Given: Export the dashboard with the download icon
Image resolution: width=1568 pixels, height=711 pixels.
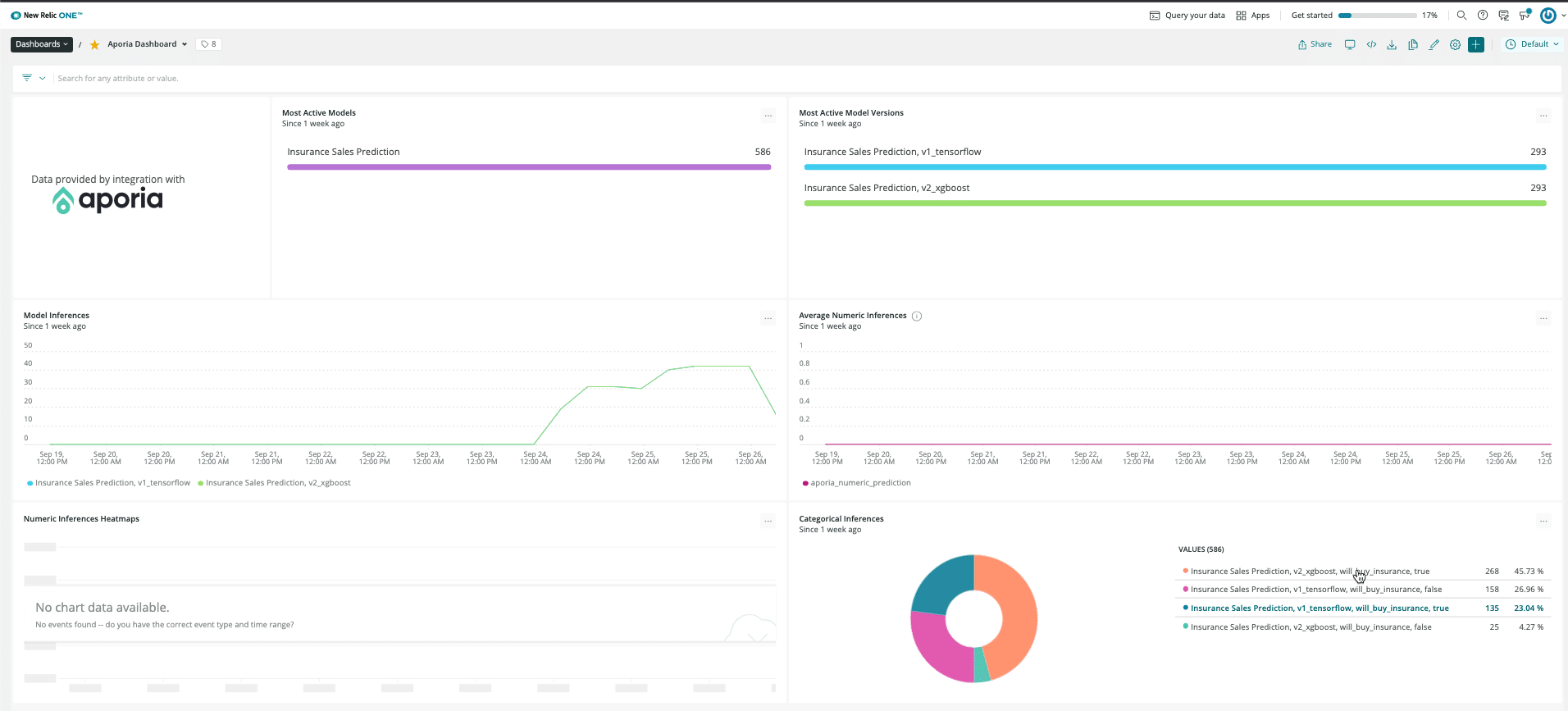Looking at the screenshot, I should point(1392,45).
